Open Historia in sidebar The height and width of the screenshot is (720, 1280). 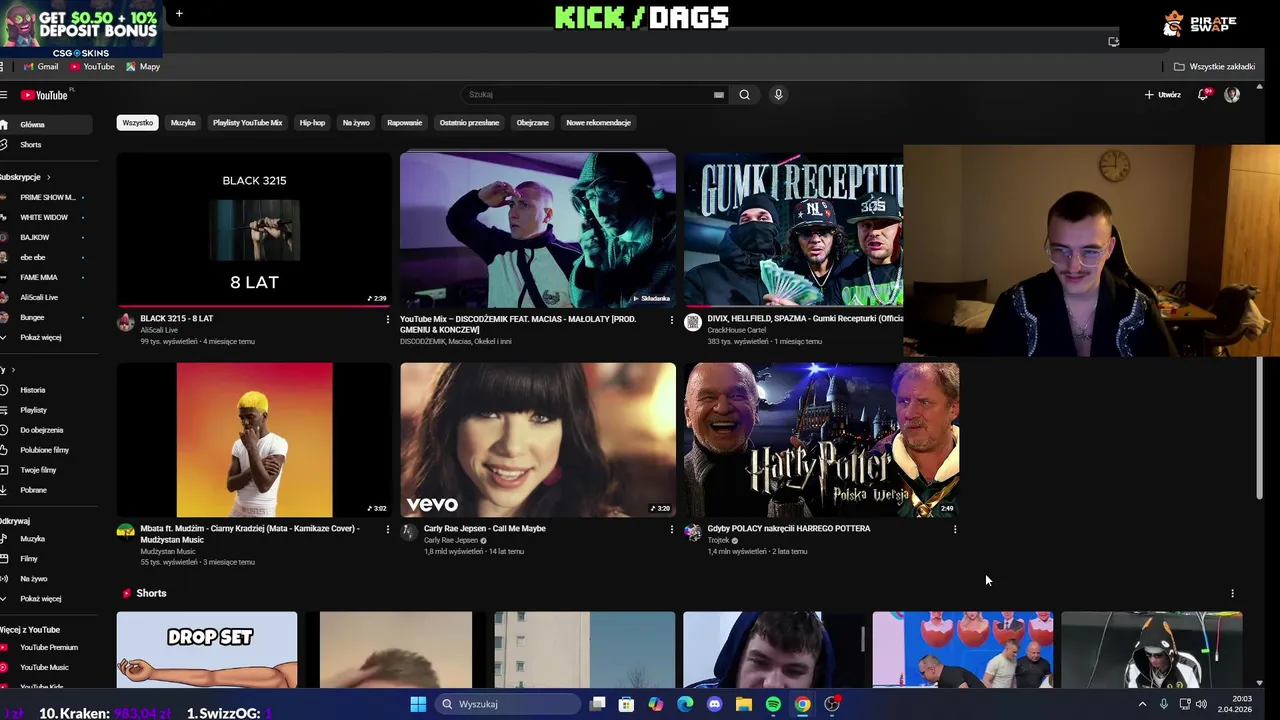[46, 390]
